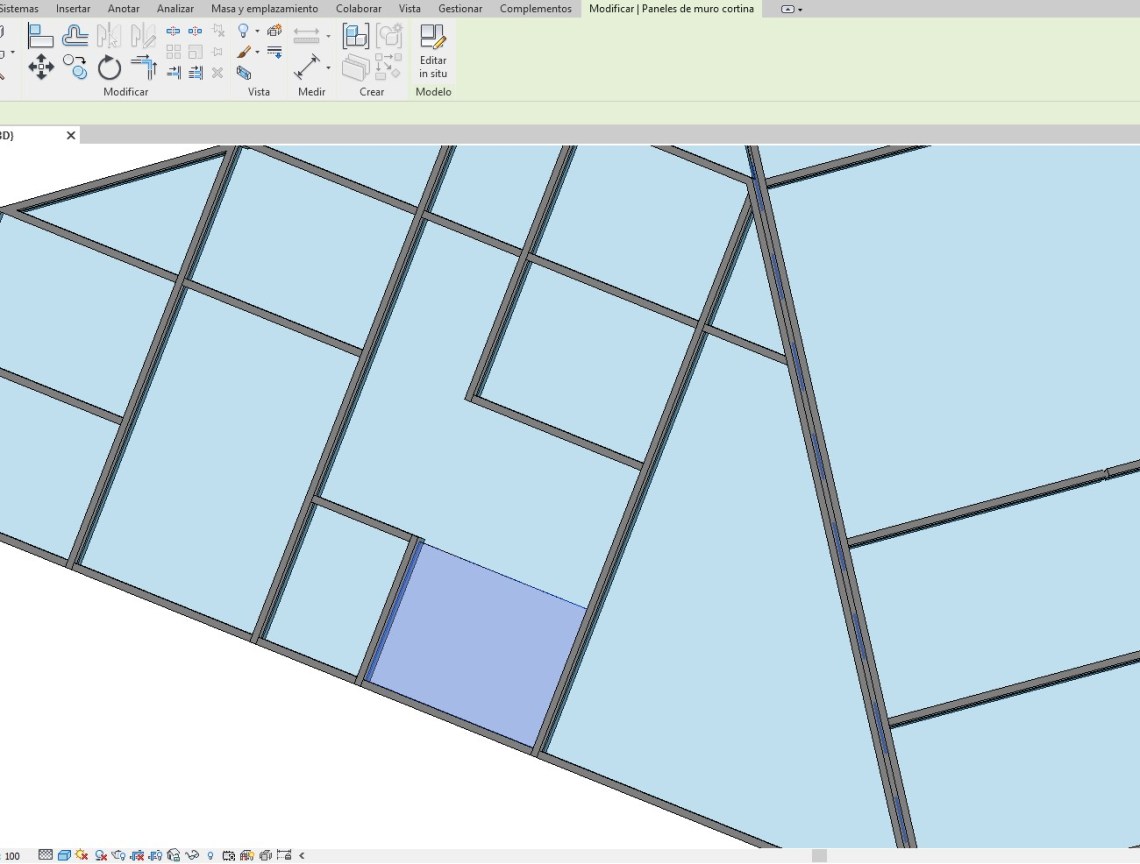The image size is (1140, 864).
Task: Click the Rotate tool icon
Action: pos(109,68)
